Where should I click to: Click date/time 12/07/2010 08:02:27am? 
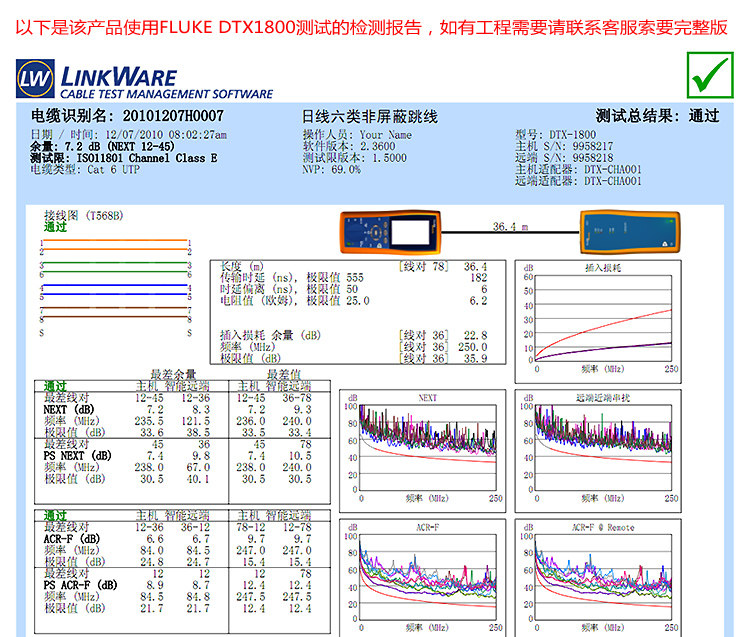pyautogui.click(x=165, y=135)
